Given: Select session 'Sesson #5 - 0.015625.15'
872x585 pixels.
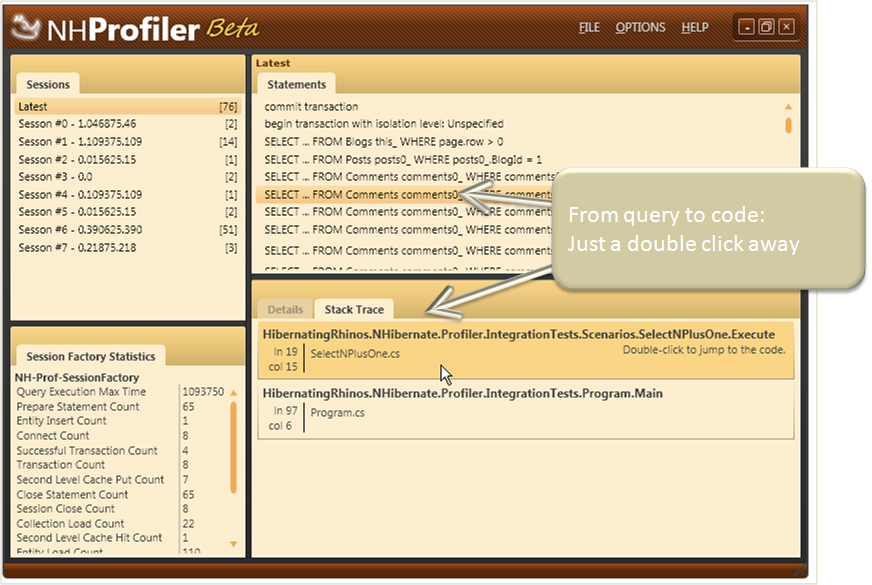Looking at the screenshot, I should coord(128,212).
